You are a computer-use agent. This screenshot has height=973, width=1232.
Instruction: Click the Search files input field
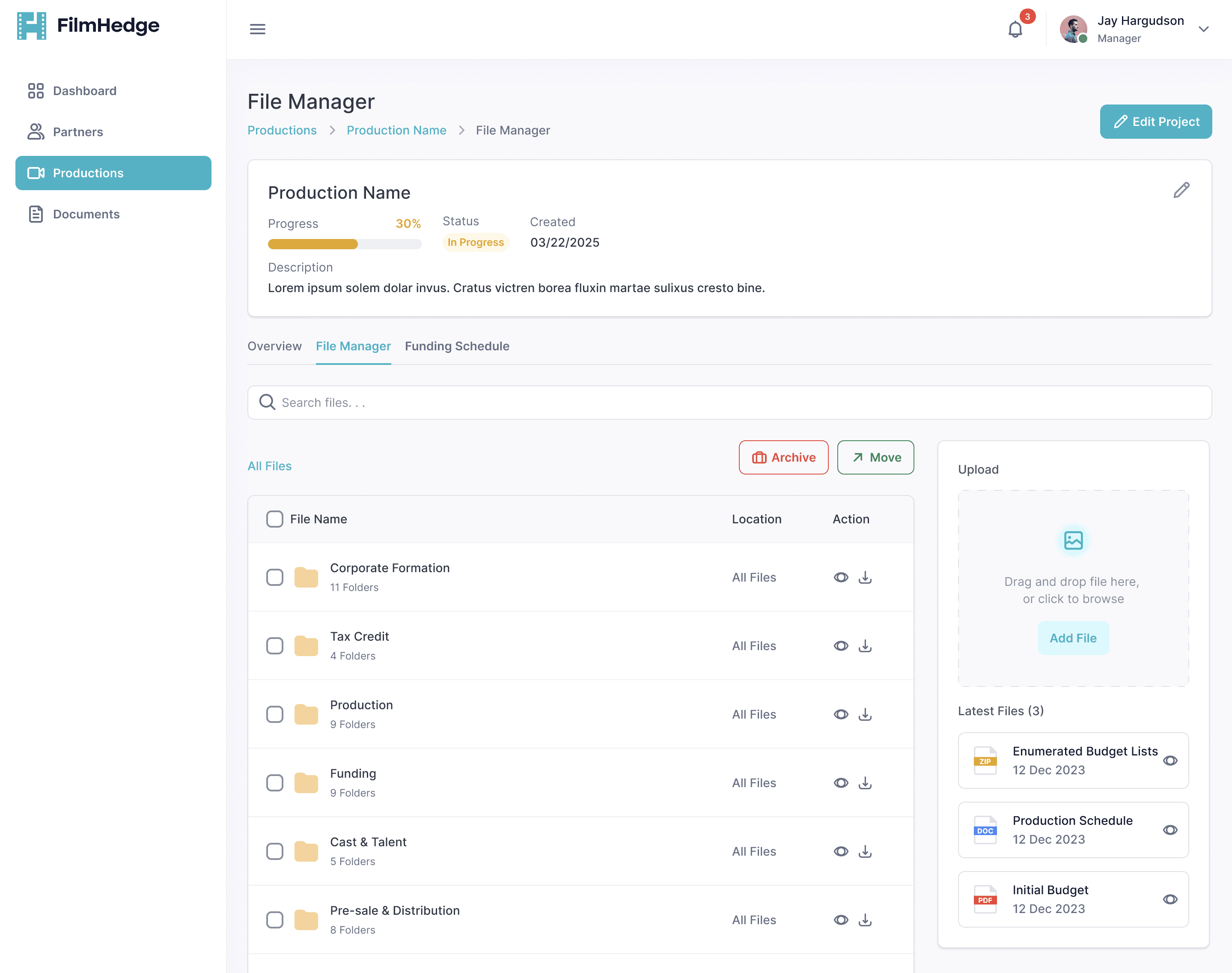[x=729, y=403]
